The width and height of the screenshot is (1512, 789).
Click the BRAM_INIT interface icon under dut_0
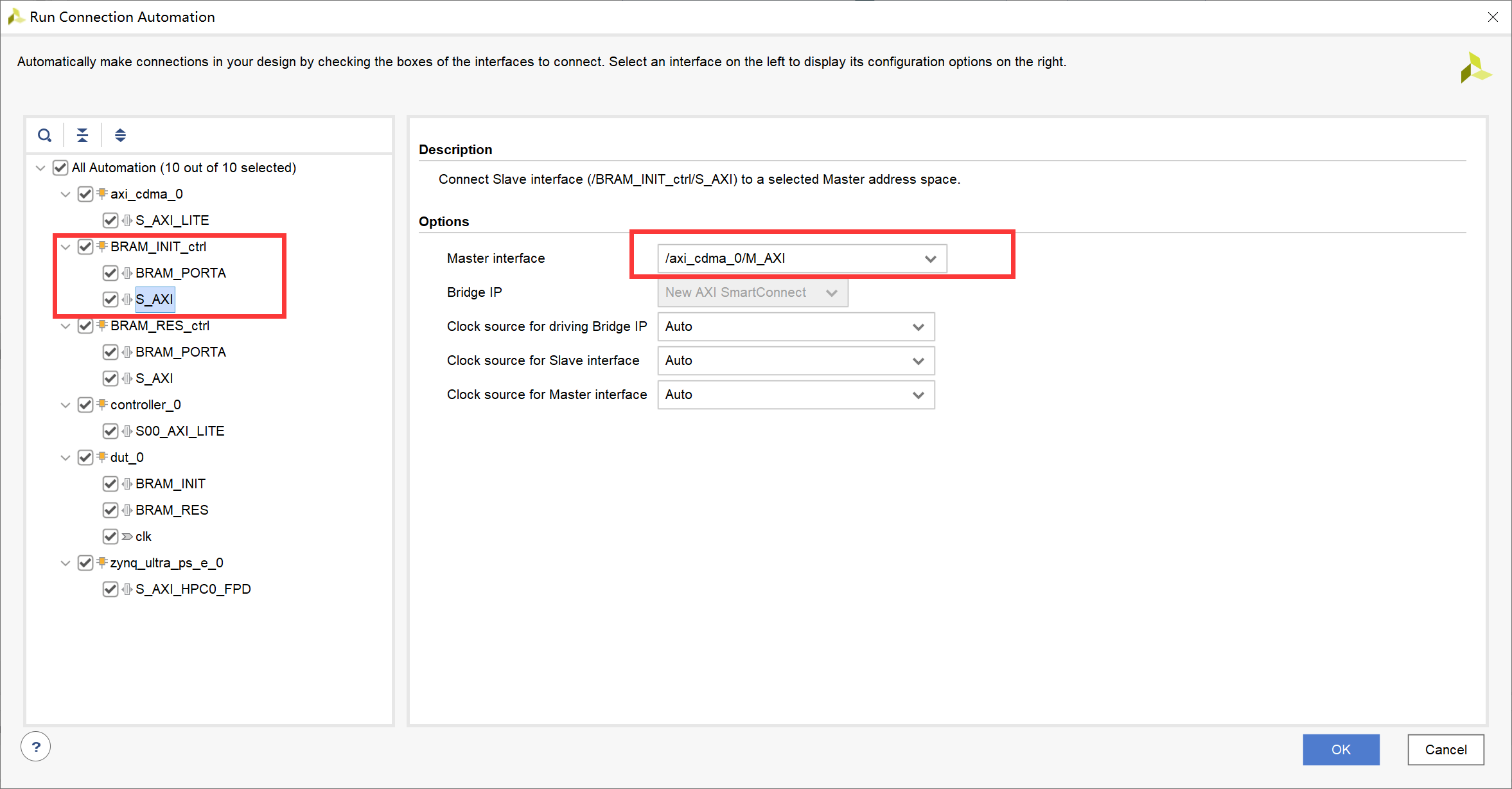pos(127,484)
